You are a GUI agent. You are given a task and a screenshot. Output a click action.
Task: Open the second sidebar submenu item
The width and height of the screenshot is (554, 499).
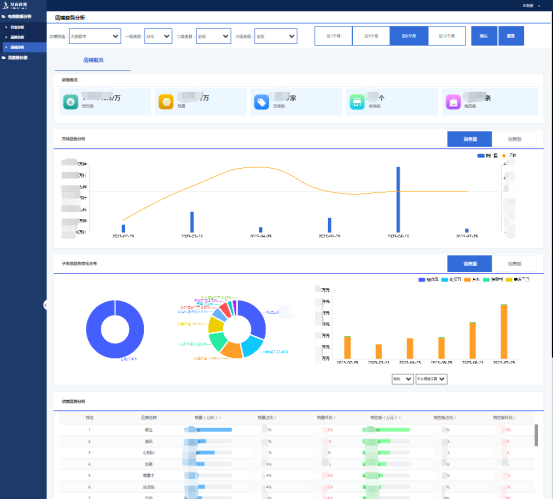click(x=17, y=37)
